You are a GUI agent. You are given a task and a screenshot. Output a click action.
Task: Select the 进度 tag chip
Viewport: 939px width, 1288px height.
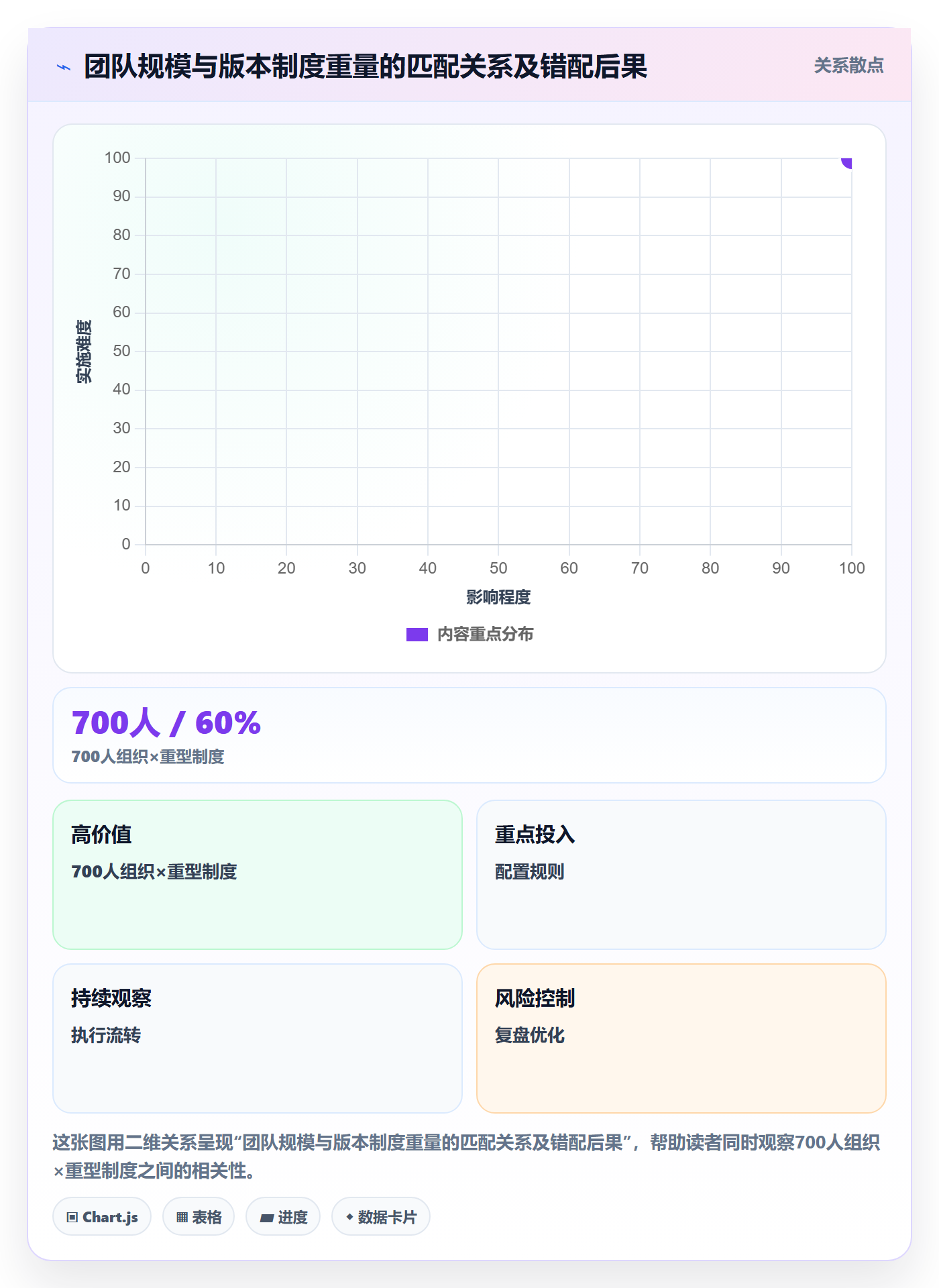point(283,1217)
